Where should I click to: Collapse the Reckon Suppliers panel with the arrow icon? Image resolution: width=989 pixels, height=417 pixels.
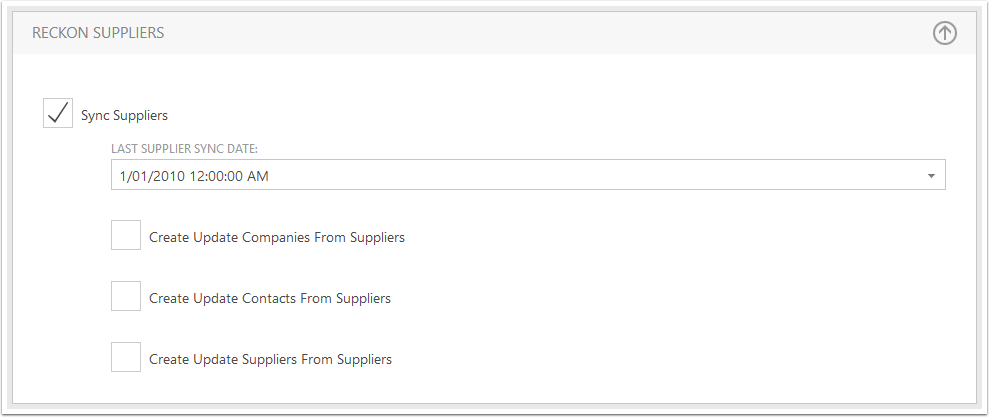(944, 33)
